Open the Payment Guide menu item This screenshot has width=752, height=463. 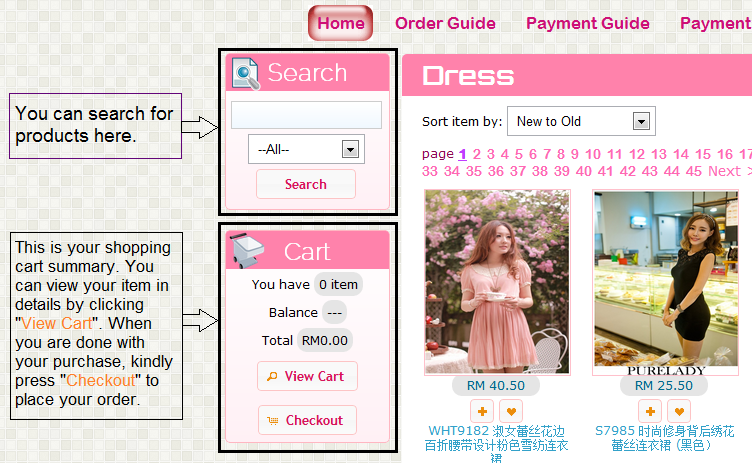pyautogui.click(x=587, y=23)
